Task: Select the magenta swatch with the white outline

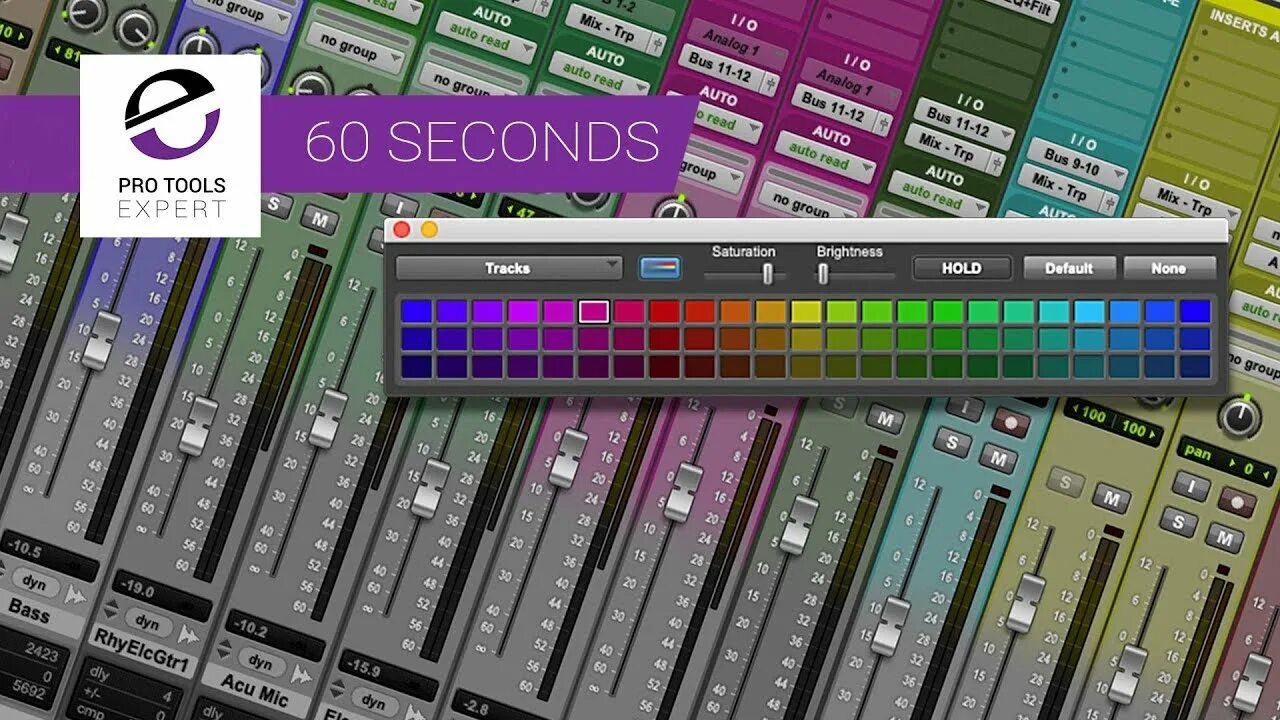Action: click(594, 312)
